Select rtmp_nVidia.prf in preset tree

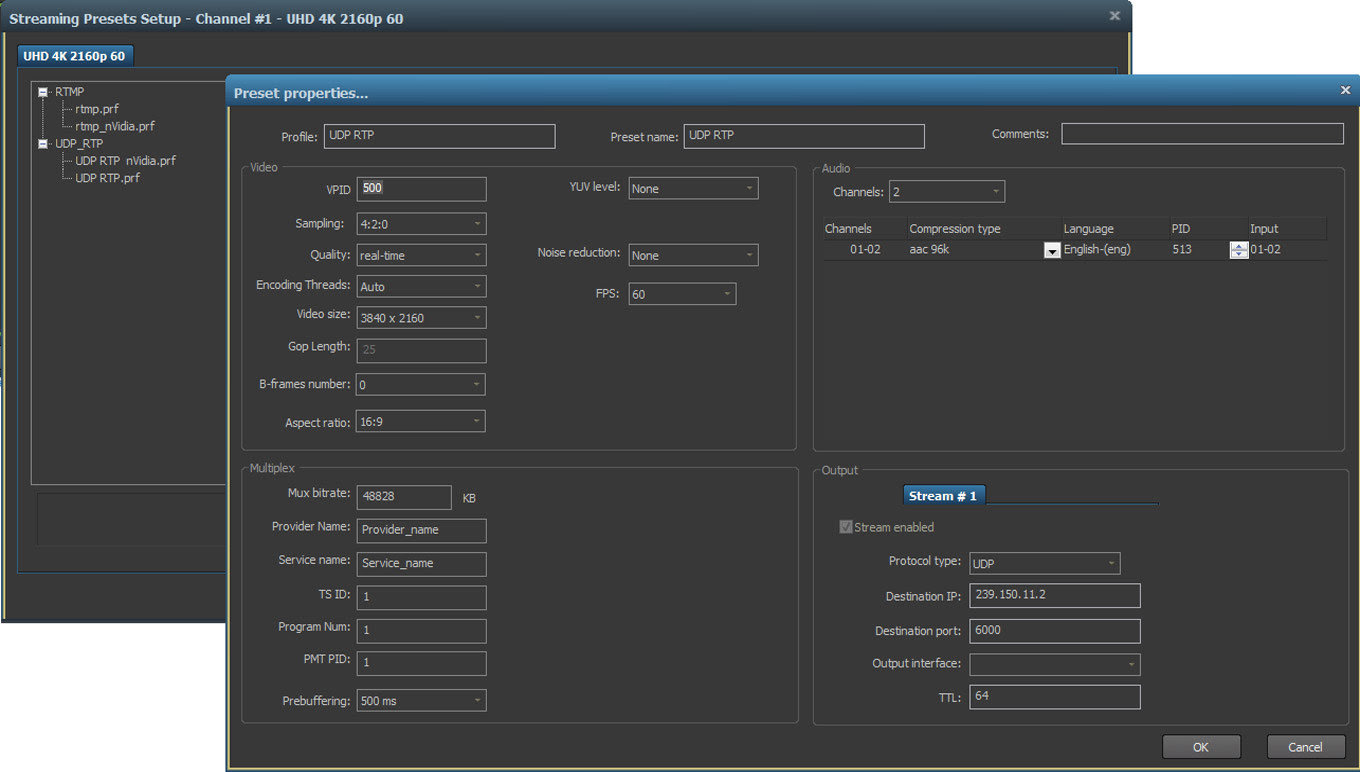(x=114, y=126)
